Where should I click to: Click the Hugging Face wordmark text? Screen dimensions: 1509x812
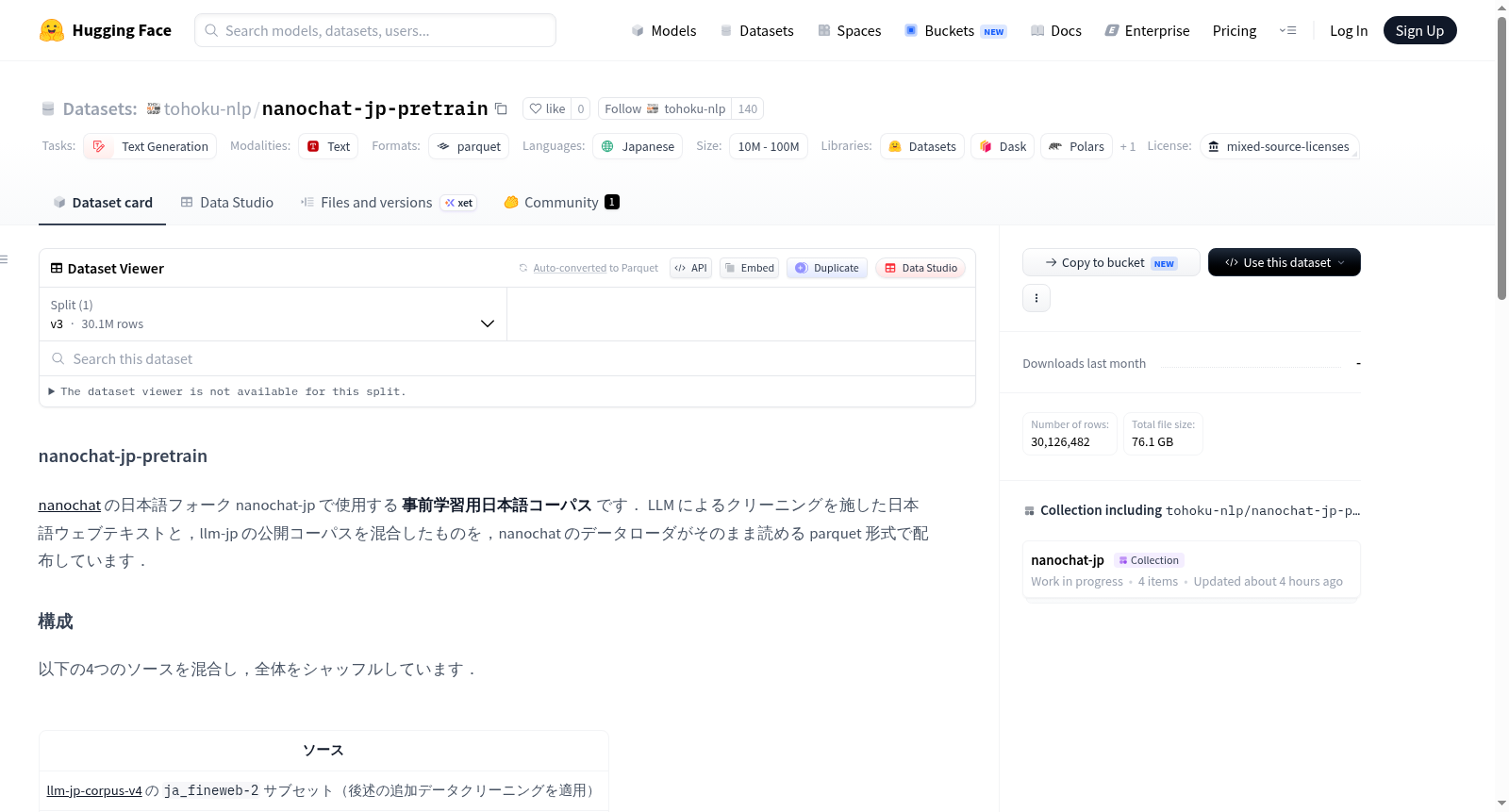122,30
